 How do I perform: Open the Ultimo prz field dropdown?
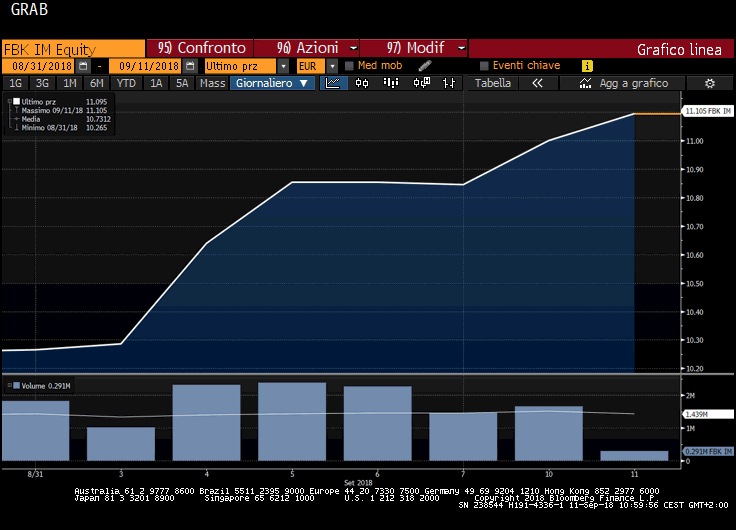pos(284,65)
